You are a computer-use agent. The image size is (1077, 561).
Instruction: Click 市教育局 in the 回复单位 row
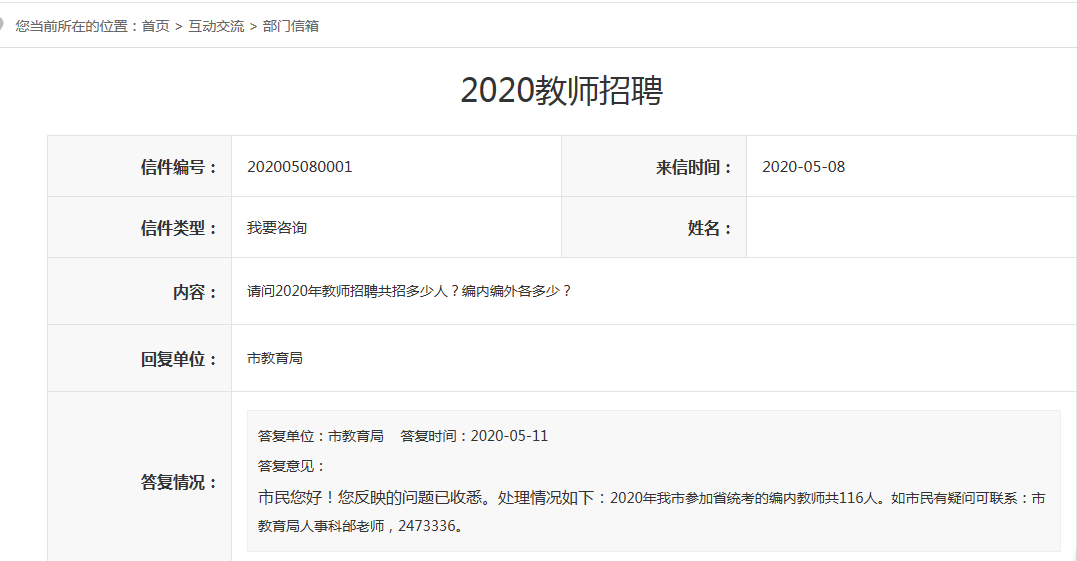(275, 358)
